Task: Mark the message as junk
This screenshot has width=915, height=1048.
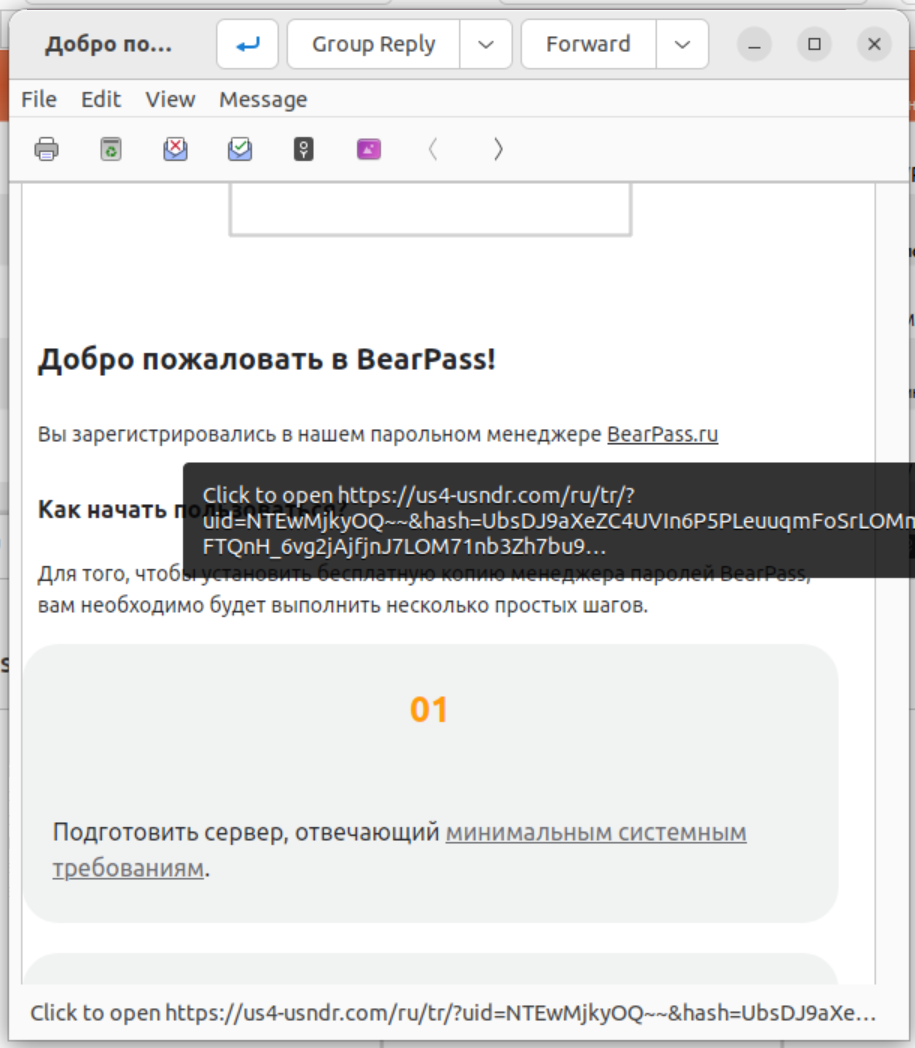Action: click(x=175, y=150)
